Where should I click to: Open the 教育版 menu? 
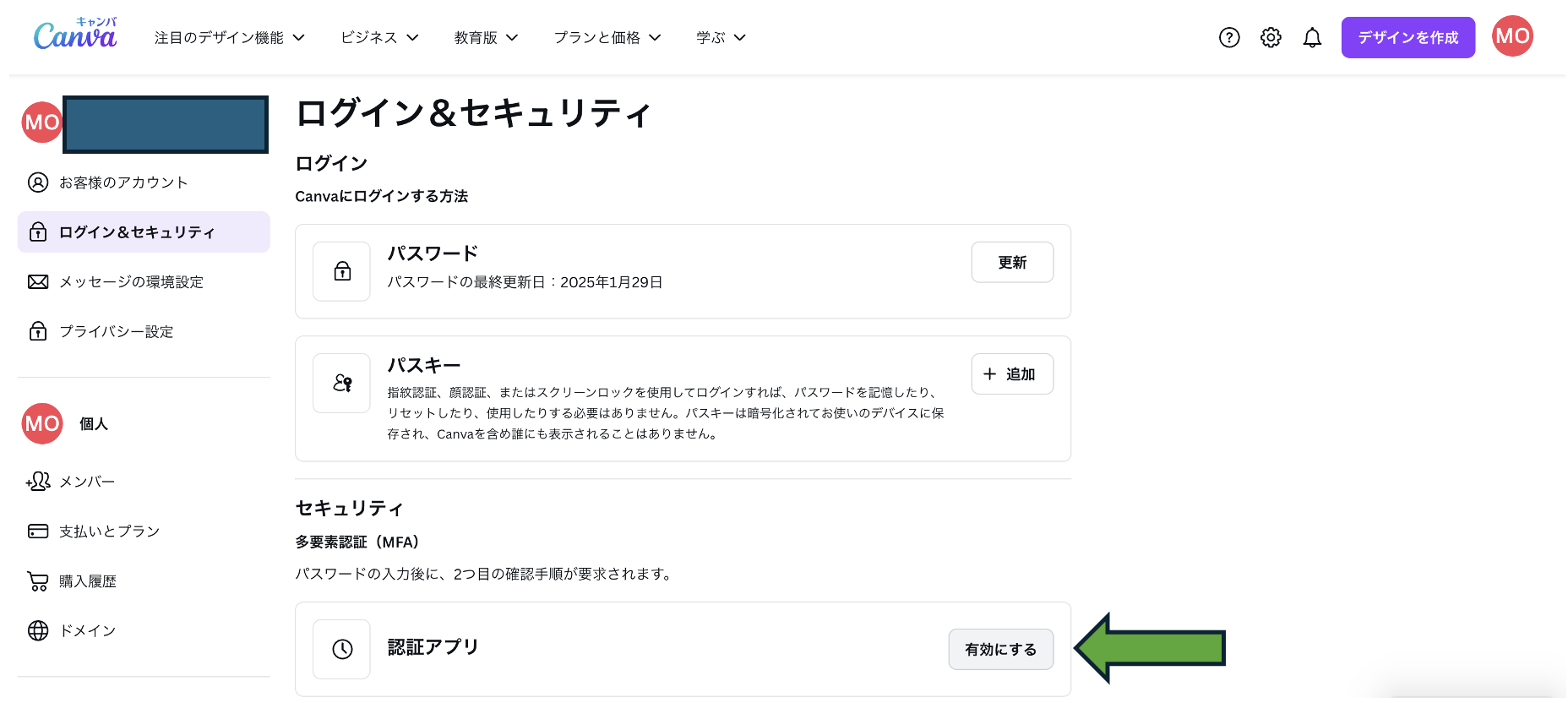pos(486,37)
